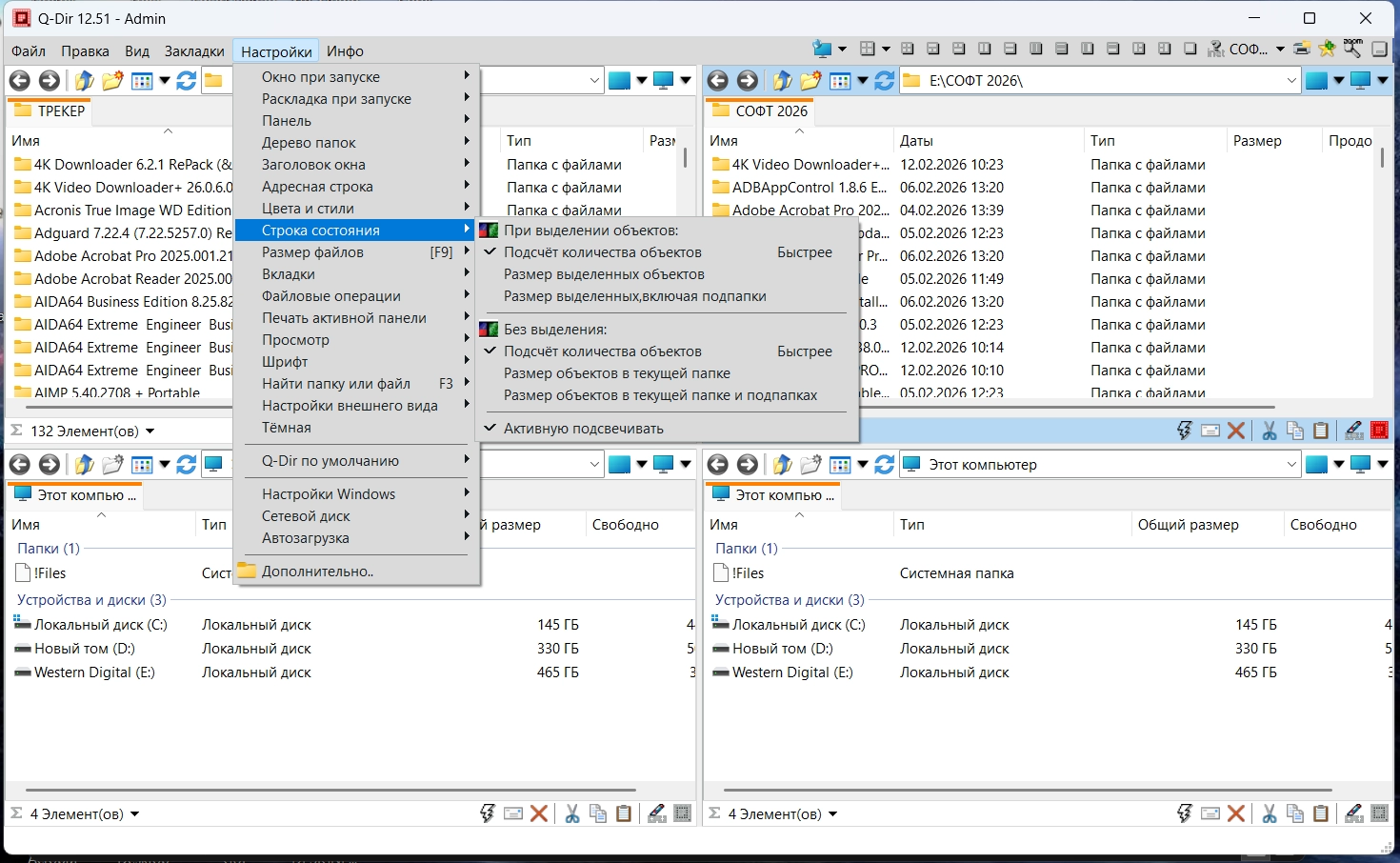
Task: Click the copy icon in the bottom-left status bar
Action: pos(598,813)
